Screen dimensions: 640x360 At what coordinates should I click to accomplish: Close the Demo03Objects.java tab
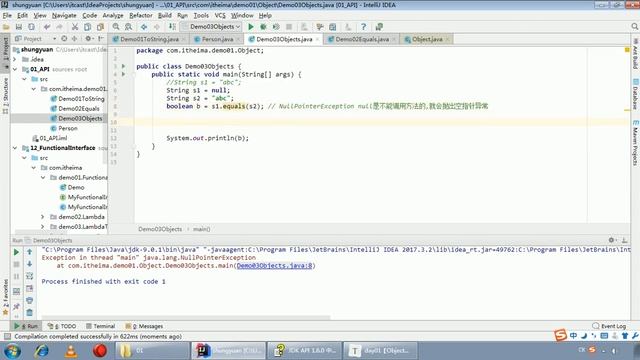pos(318,39)
